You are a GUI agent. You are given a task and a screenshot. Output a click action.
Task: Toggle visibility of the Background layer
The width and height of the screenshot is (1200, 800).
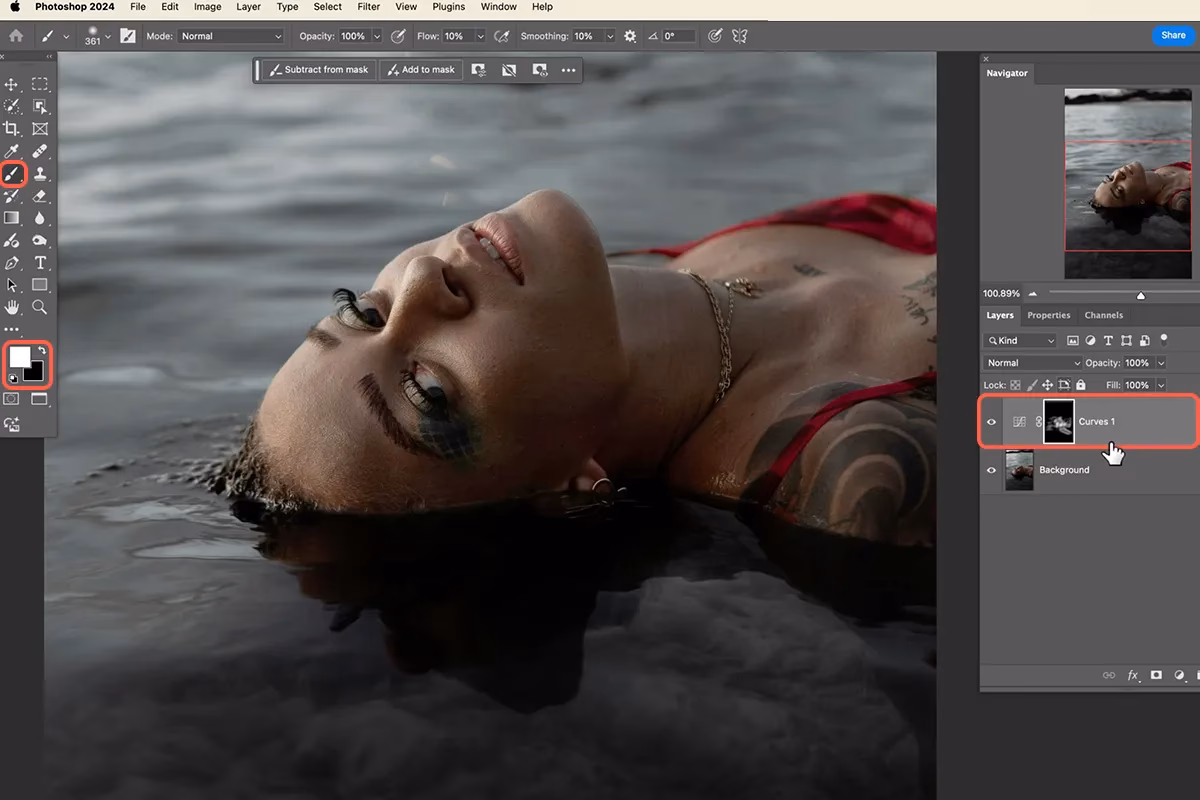click(992, 470)
